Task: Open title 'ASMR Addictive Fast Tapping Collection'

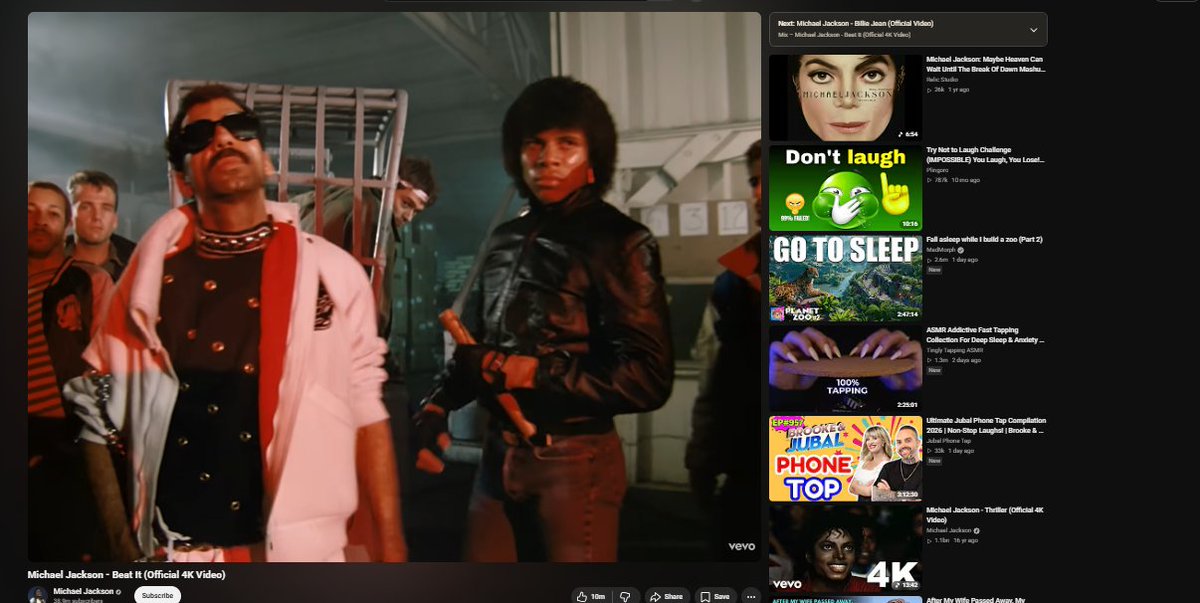Action: [x=986, y=335]
